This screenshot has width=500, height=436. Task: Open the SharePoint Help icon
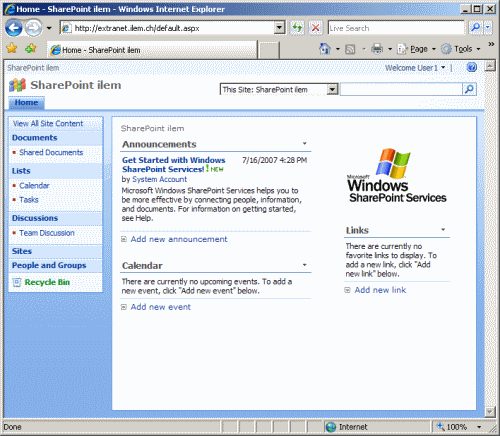(472, 68)
